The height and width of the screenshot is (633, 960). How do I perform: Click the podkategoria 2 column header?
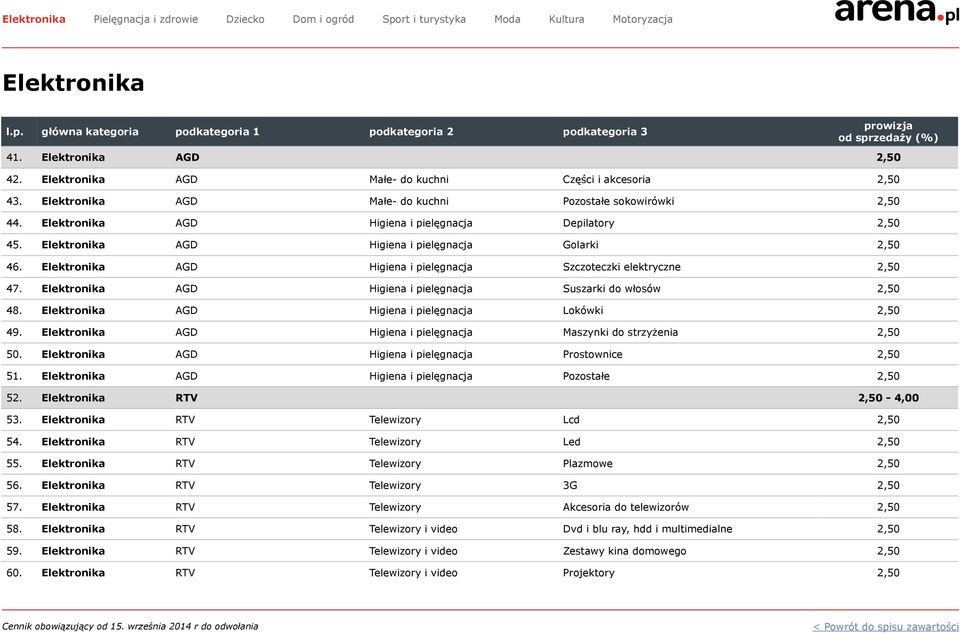(411, 132)
